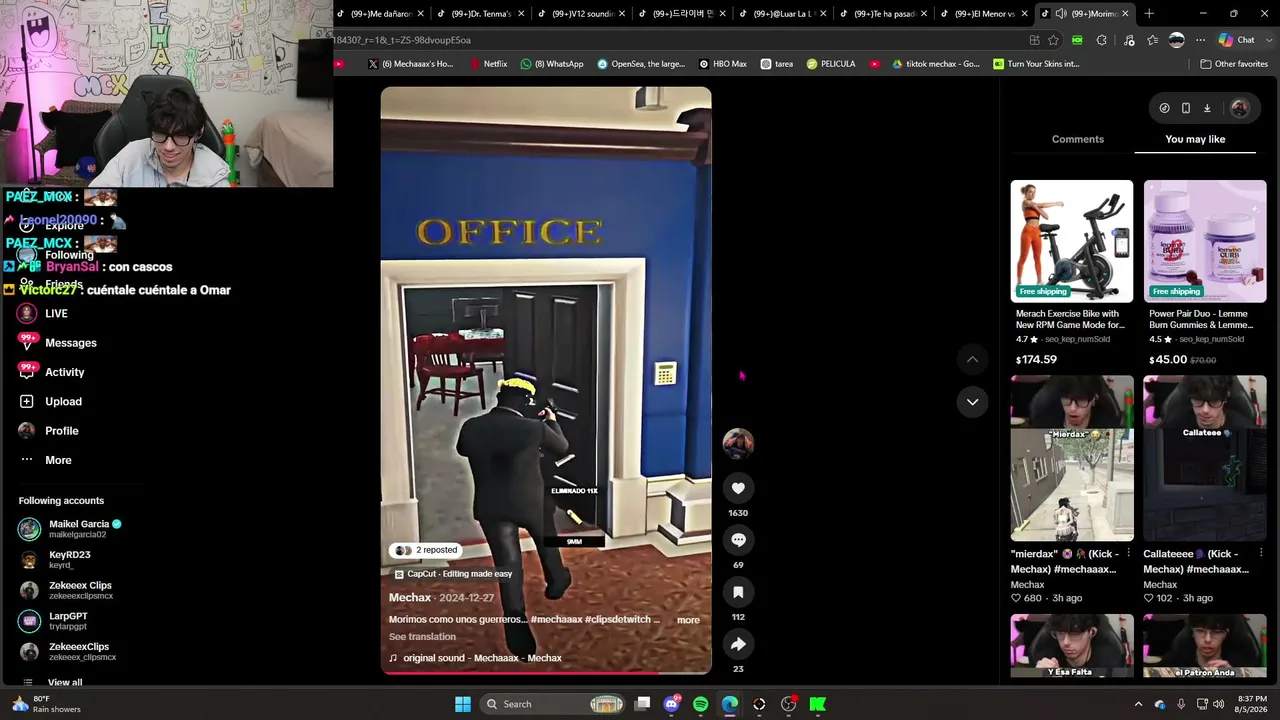Open options menu for the Callateeee video
1280x720 pixels.
[1261, 553]
